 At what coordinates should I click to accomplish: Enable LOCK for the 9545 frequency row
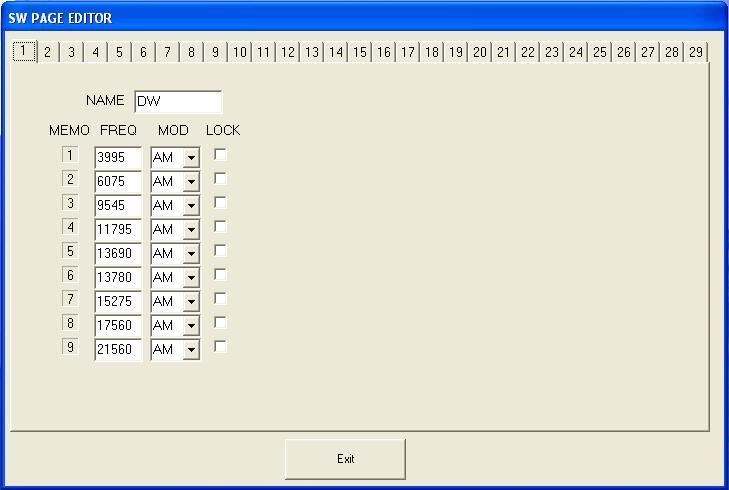tap(221, 203)
